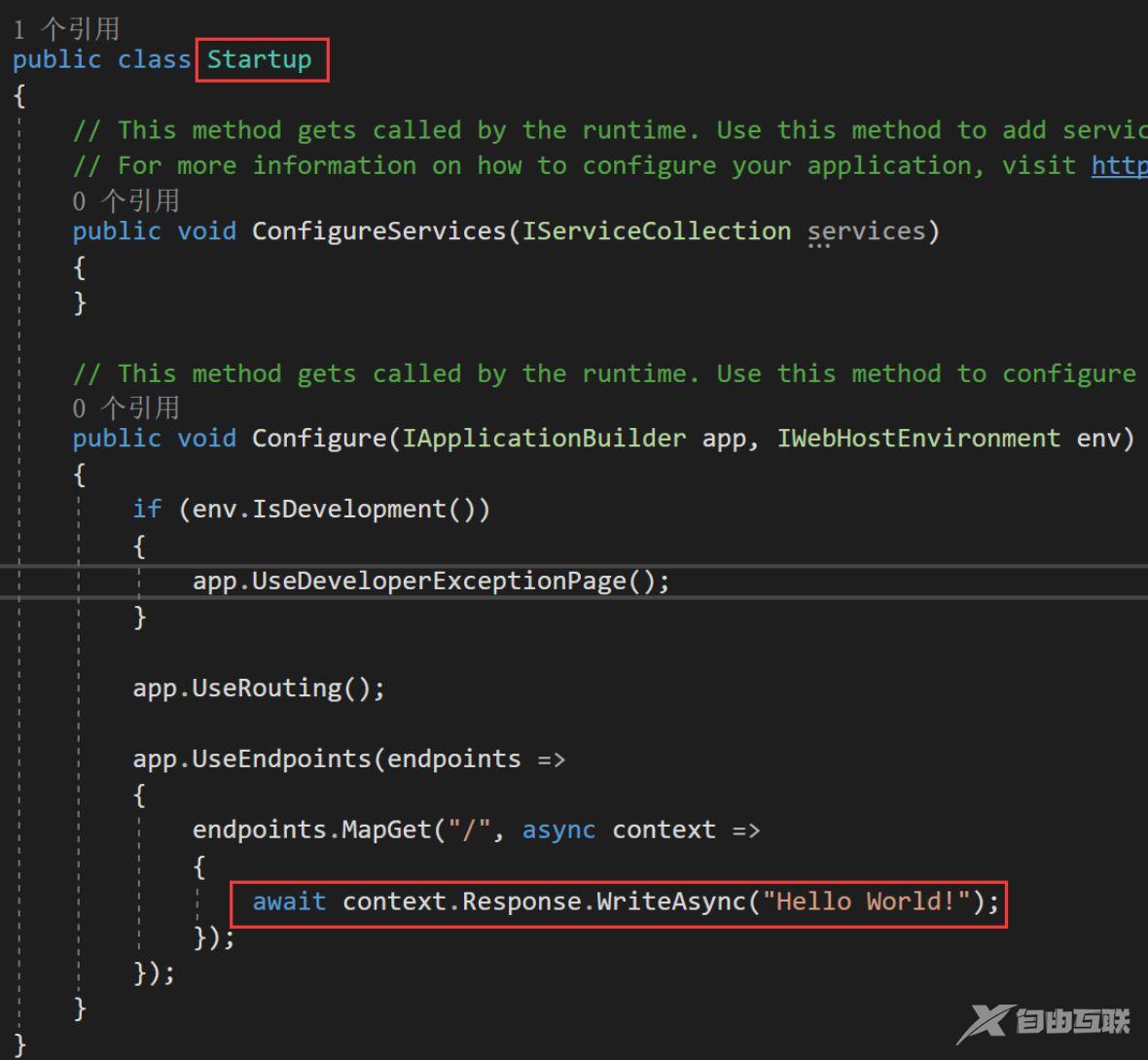Image resolution: width=1148 pixels, height=1060 pixels.
Task: Click the if keyword
Action: [147, 509]
